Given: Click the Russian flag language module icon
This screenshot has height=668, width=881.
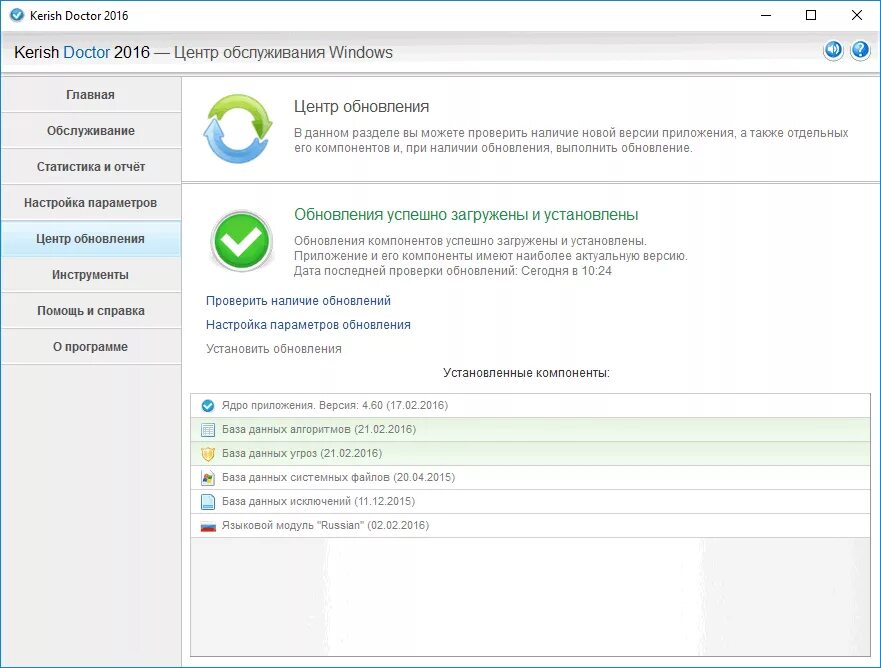Looking at the screenshot, I should click(x=208, y=526).
